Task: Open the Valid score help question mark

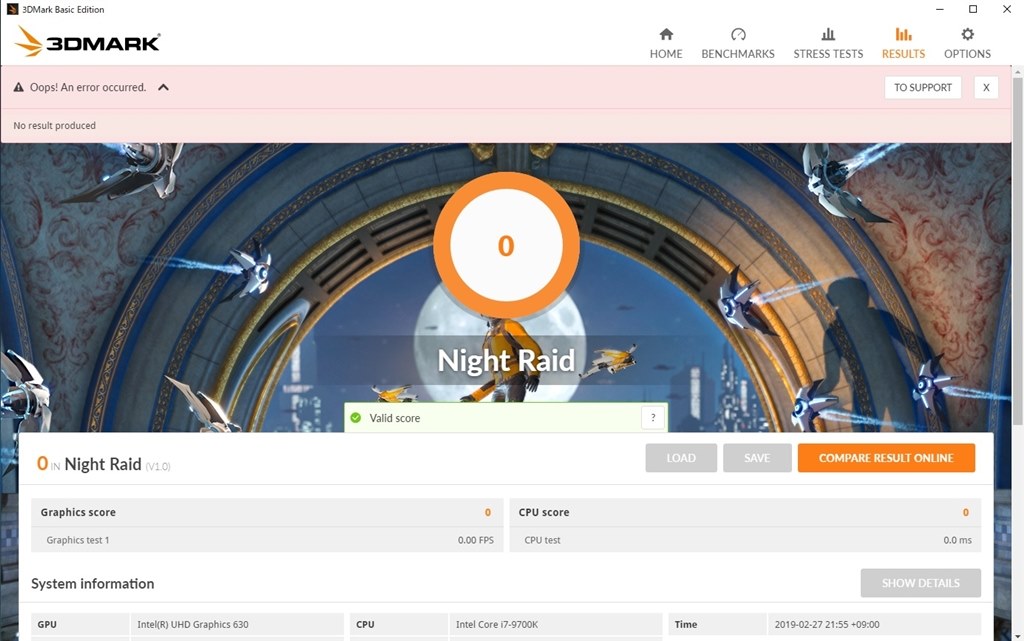Action: [x=653, y=418]
